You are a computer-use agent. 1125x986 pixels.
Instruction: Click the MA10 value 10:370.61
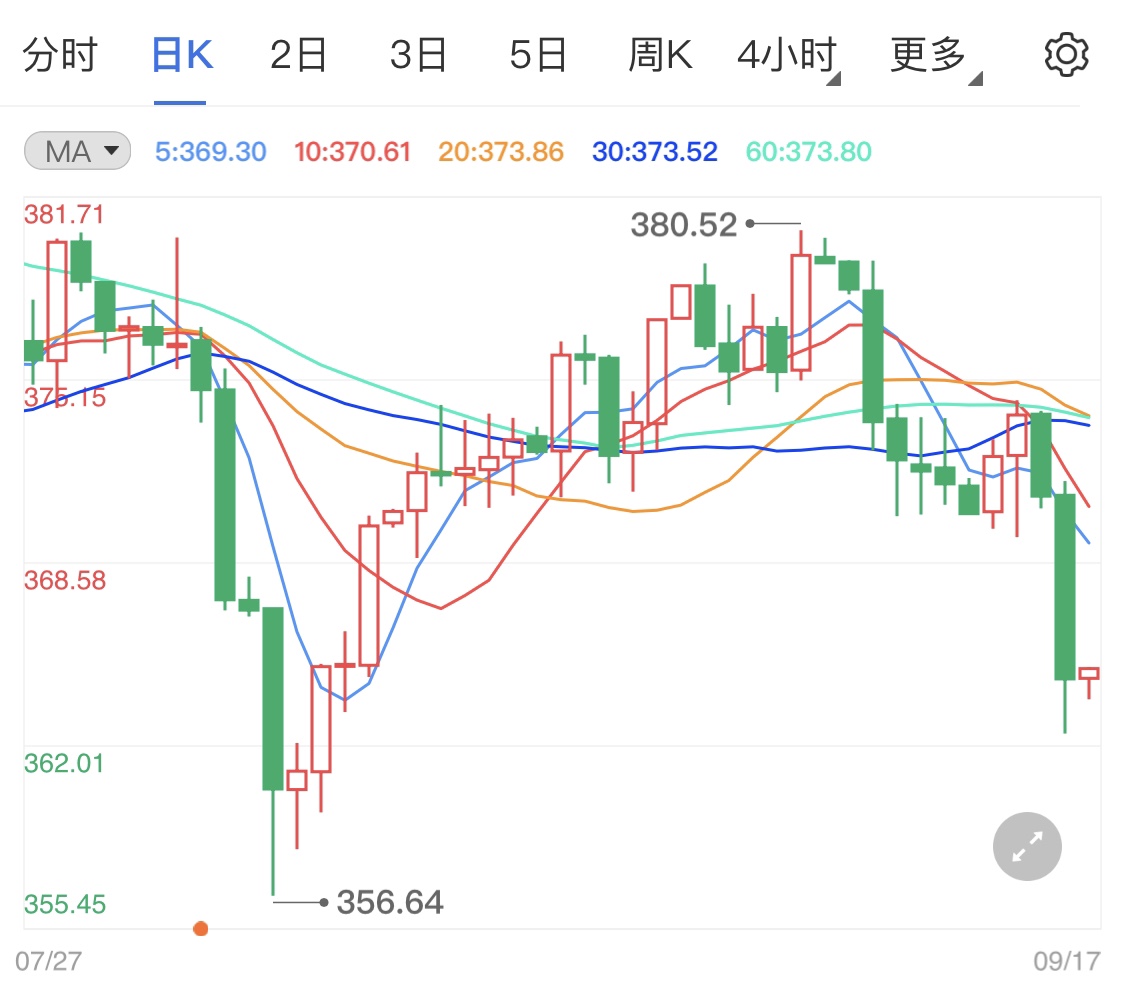point(352,151)
